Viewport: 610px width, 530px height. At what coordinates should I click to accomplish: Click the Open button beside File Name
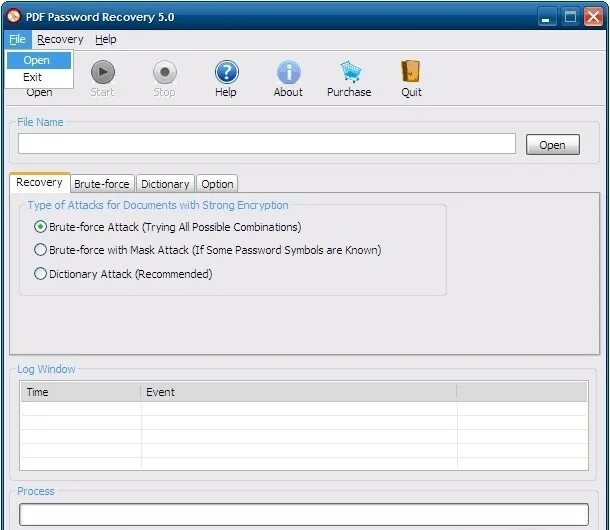tap(553, 145)
